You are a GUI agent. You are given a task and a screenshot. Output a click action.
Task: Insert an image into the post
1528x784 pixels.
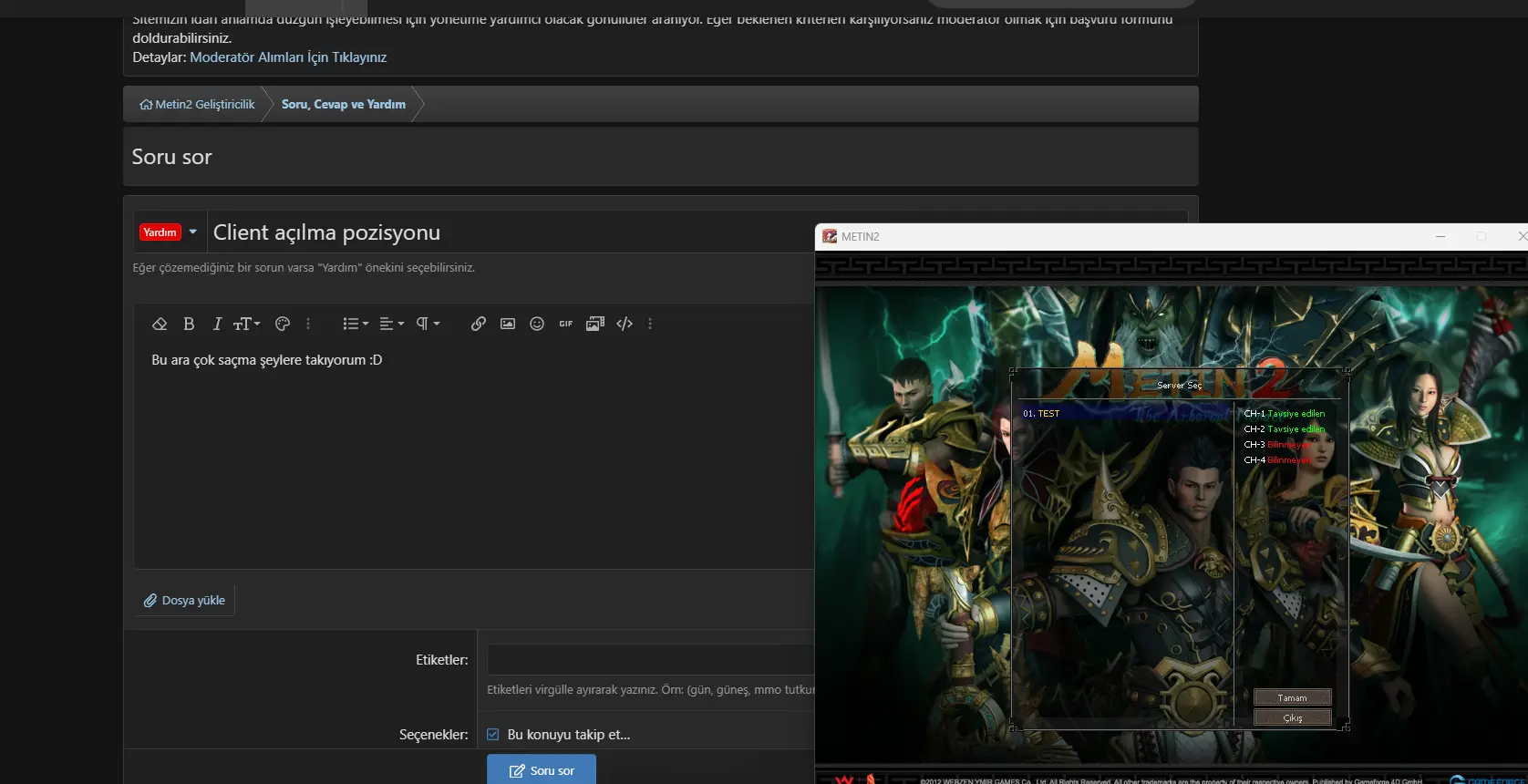(x=508, y=324)
